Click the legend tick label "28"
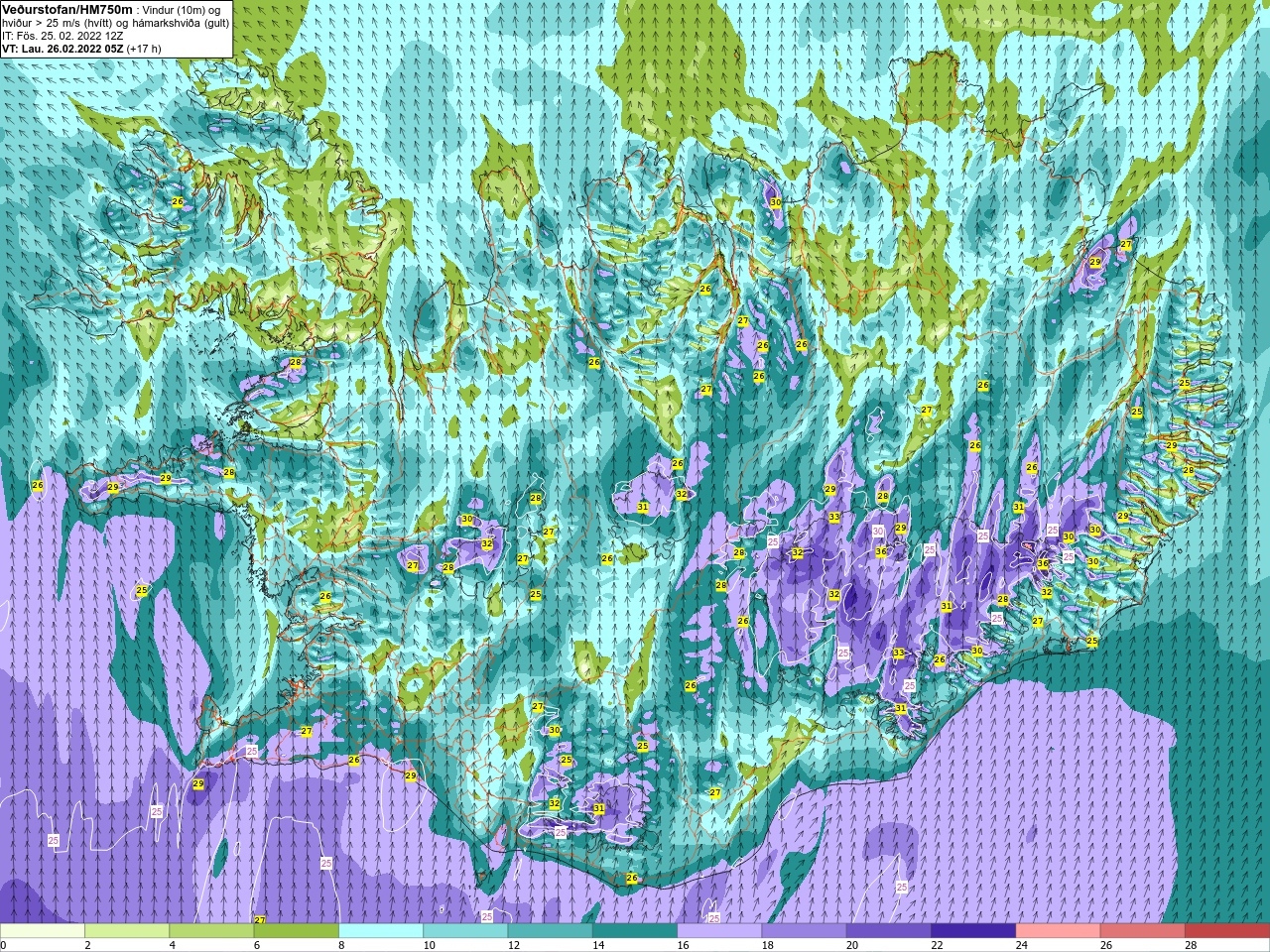 tap(1191, 945)
